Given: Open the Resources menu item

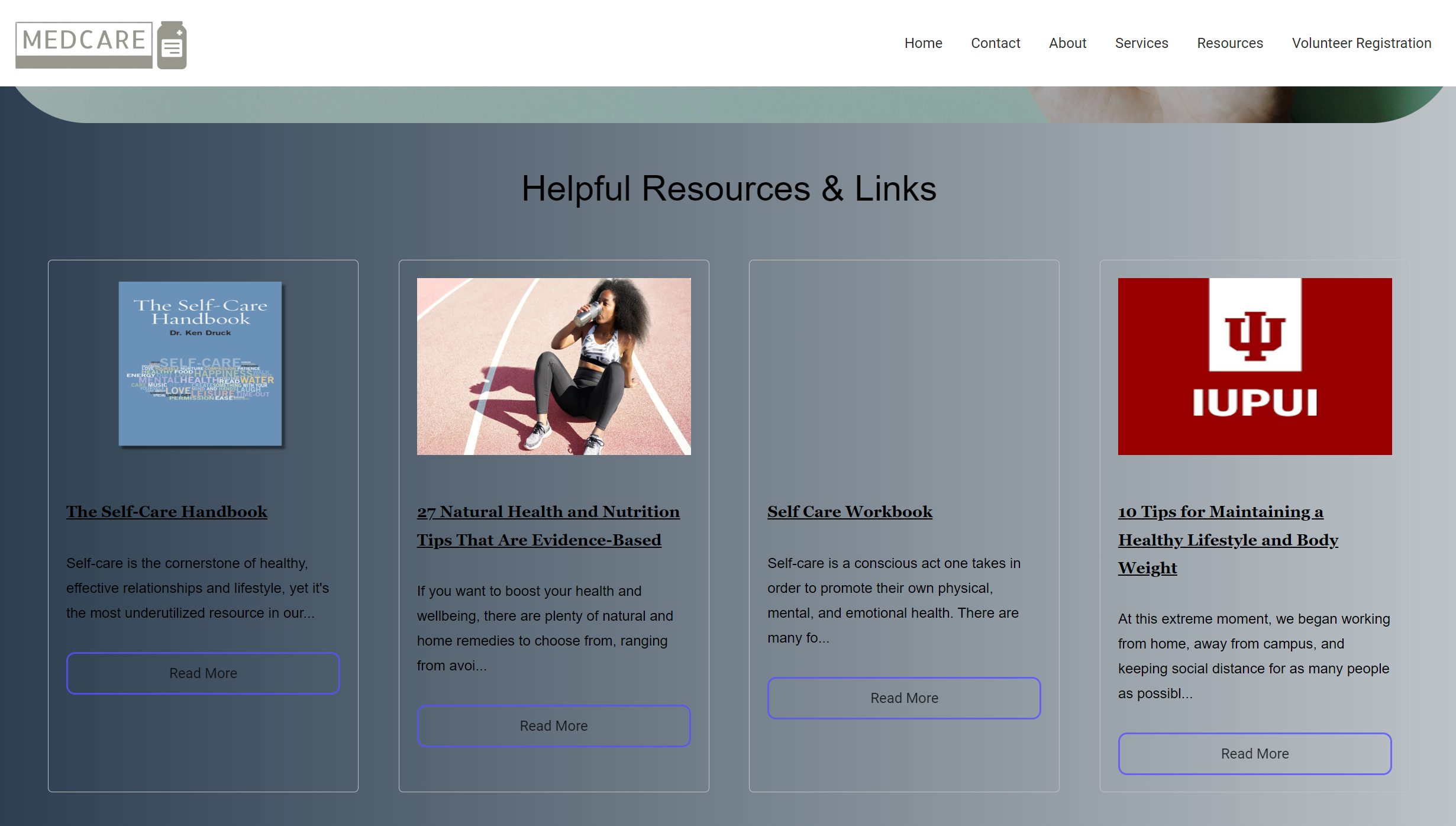Looking at the screenshot, I should click(1229, 43).
